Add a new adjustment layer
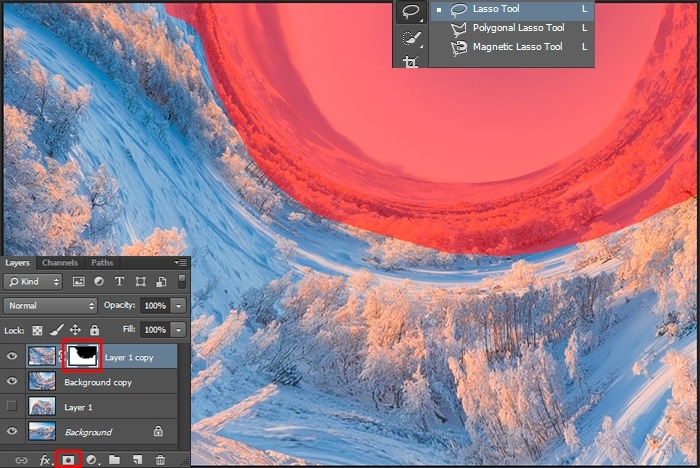This screenshot has width=700, height=468. click(x=91, y=459)
